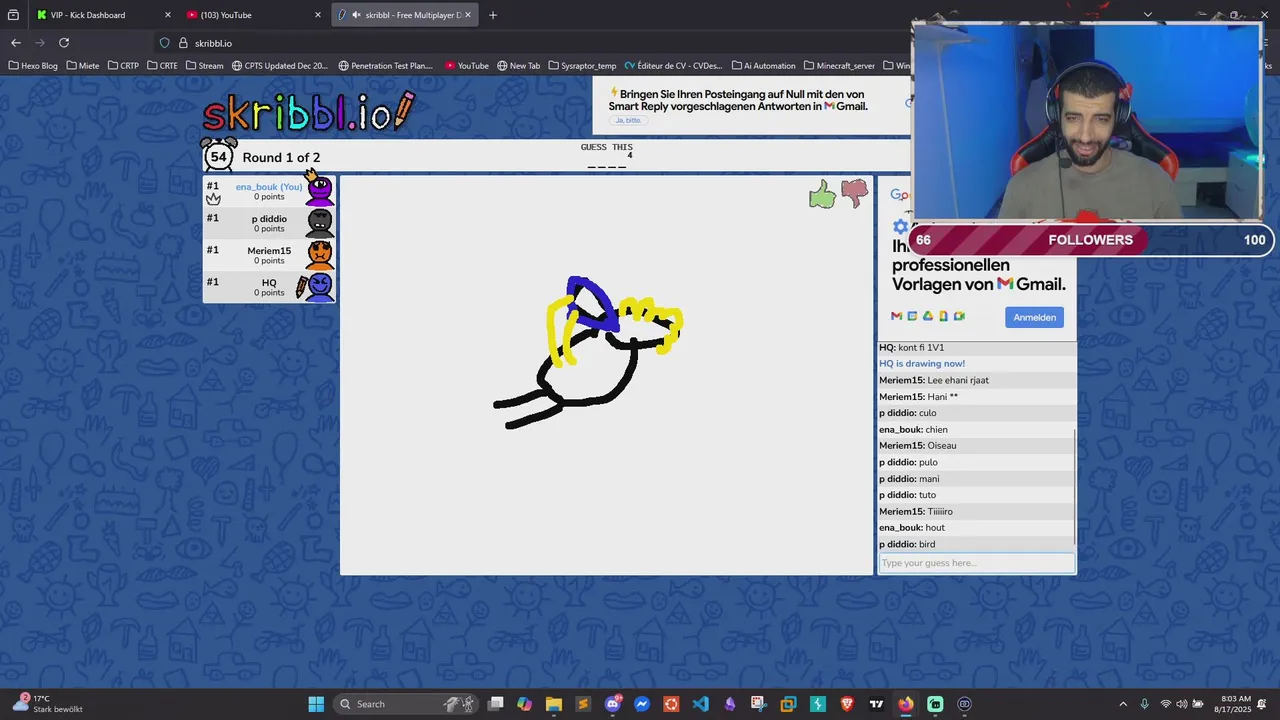Open clock showing 8:03 AM
The width and height of the screenshot is (1280, 720).
coord(1236,704)
